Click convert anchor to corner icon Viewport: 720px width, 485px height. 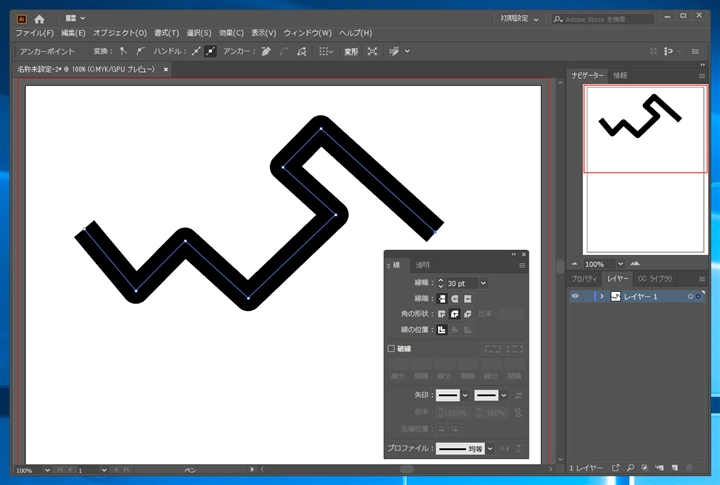tap(123, 51)
